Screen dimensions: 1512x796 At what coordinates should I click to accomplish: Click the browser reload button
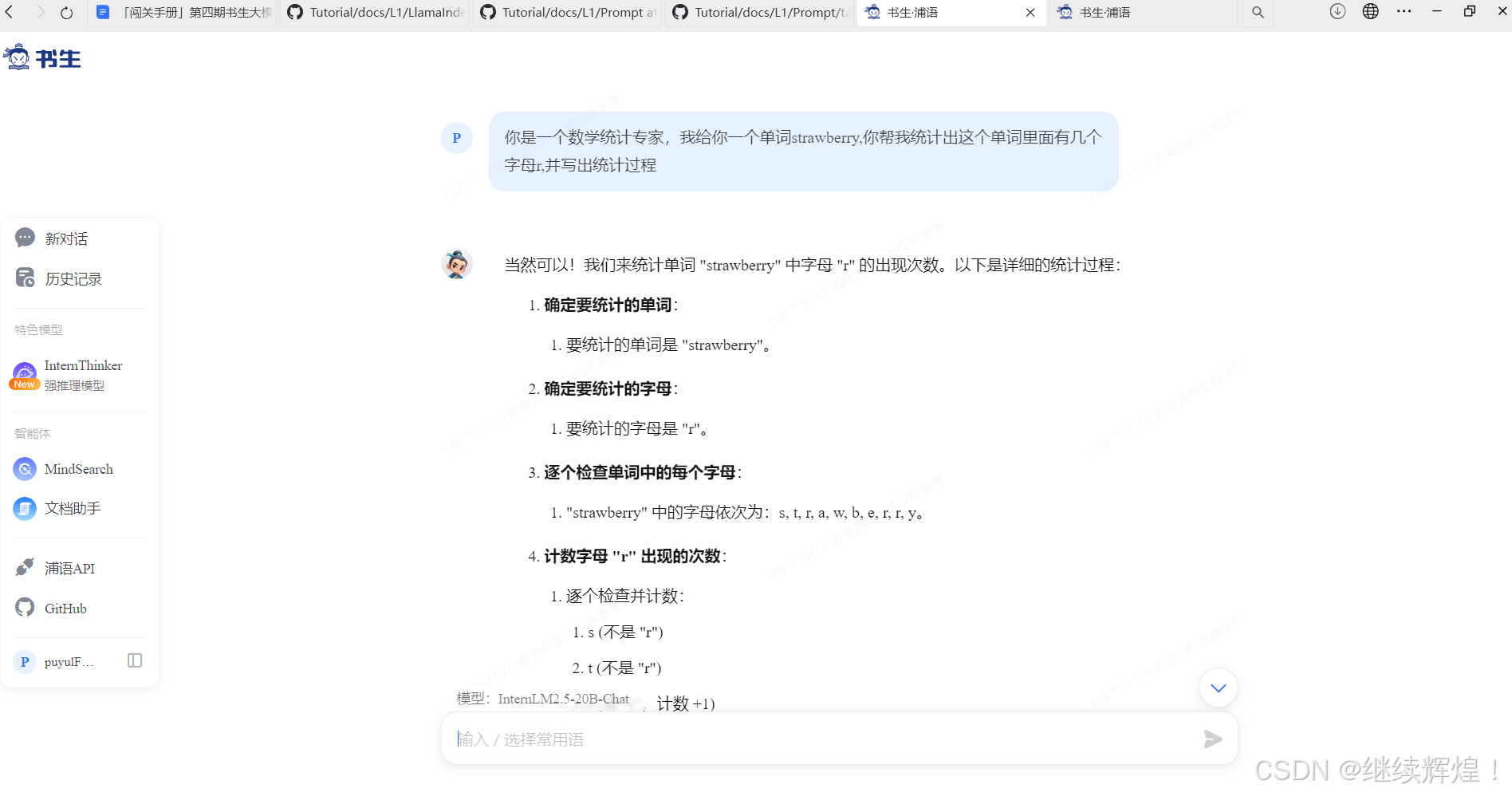[x=66, y=12]
